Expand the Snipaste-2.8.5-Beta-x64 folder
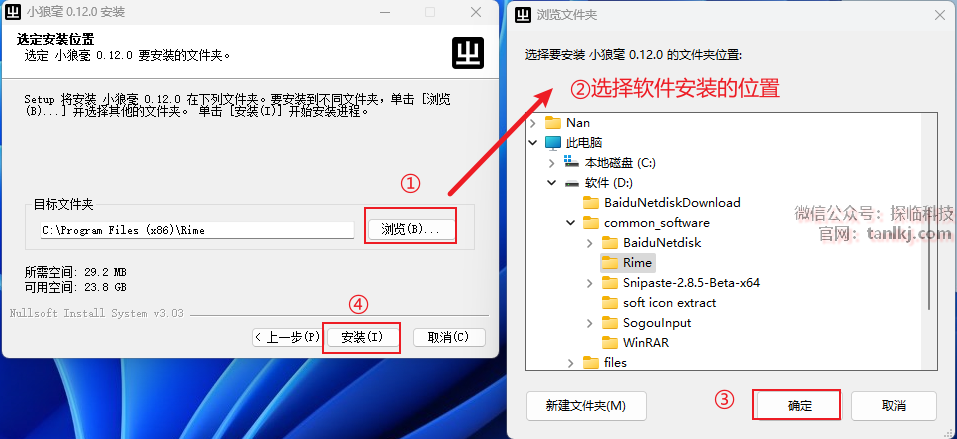The width and height of the screenshot is (957, 439). point(590,283)
